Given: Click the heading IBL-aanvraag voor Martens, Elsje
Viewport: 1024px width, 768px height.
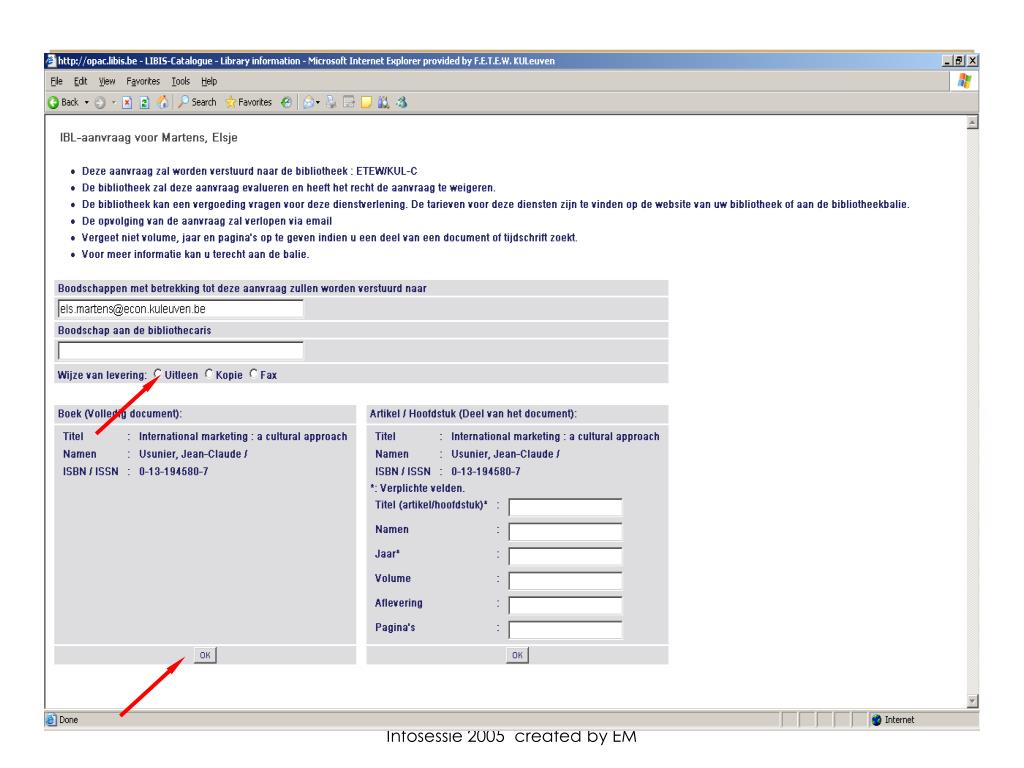Looking at the screenshot, I should point(148,138).
